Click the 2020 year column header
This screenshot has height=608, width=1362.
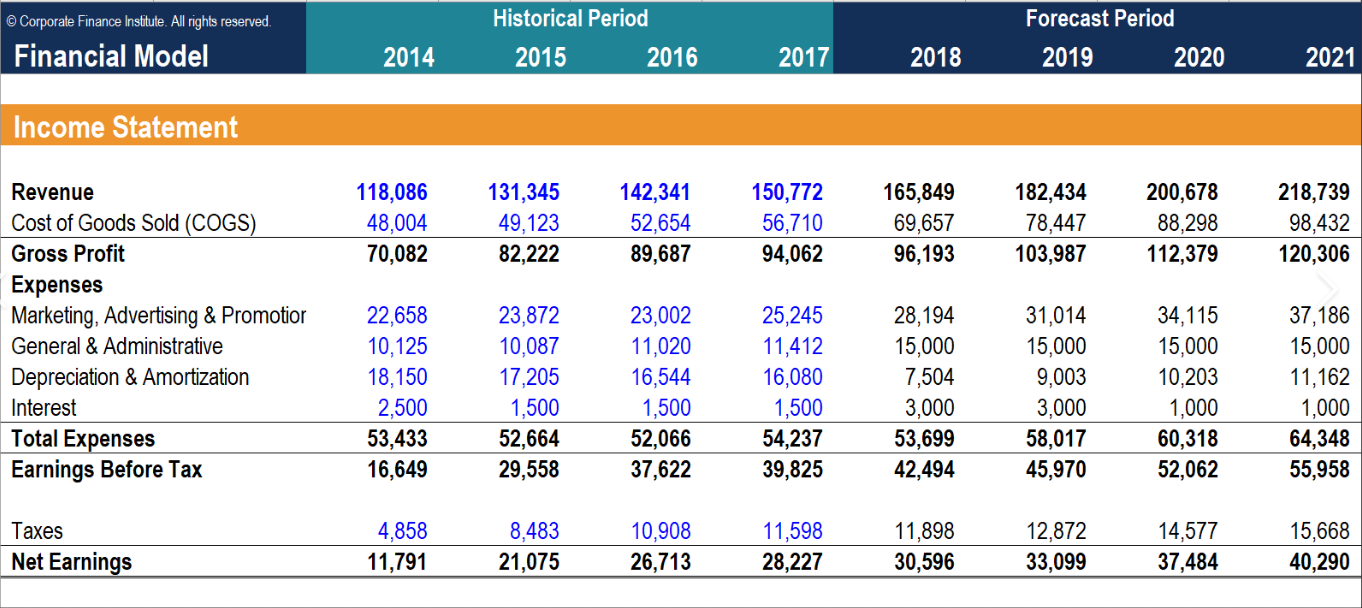click(1199, 57)
